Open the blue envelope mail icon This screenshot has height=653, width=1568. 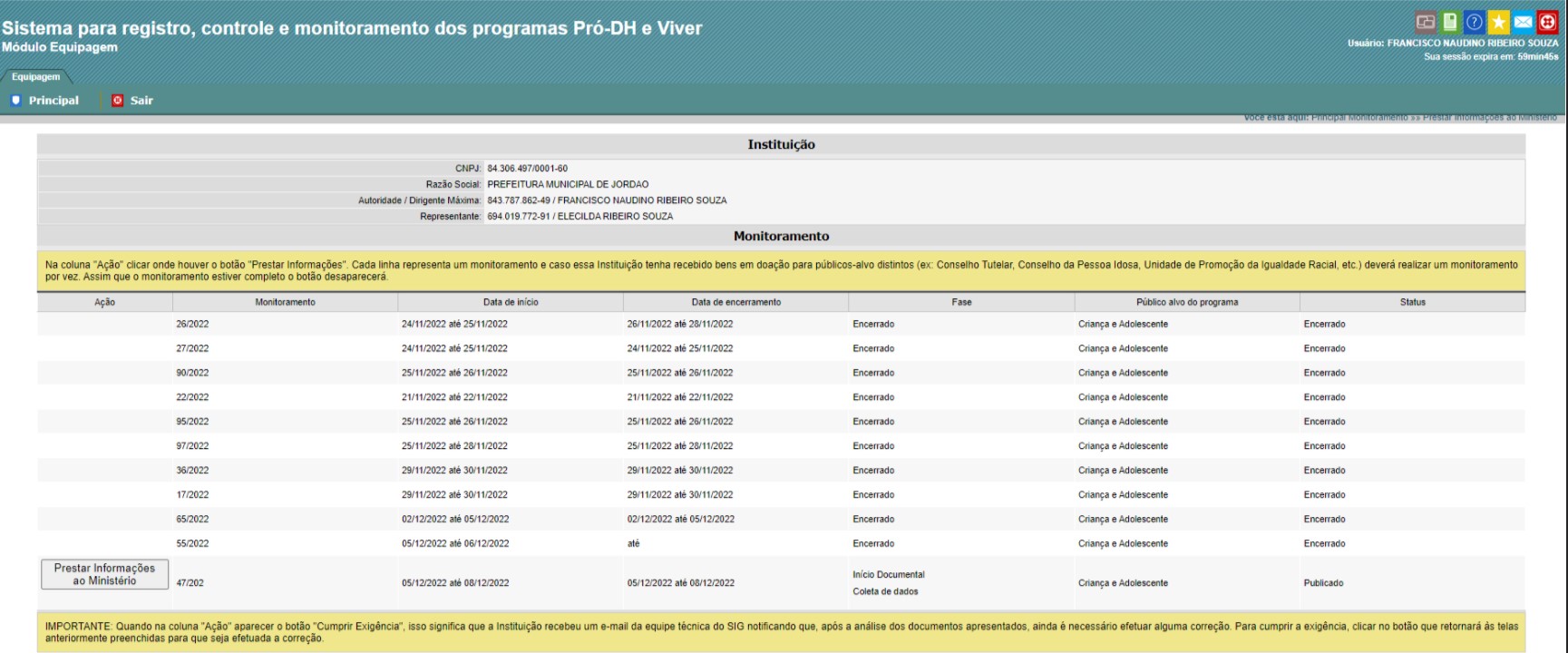pos(1524,23)
